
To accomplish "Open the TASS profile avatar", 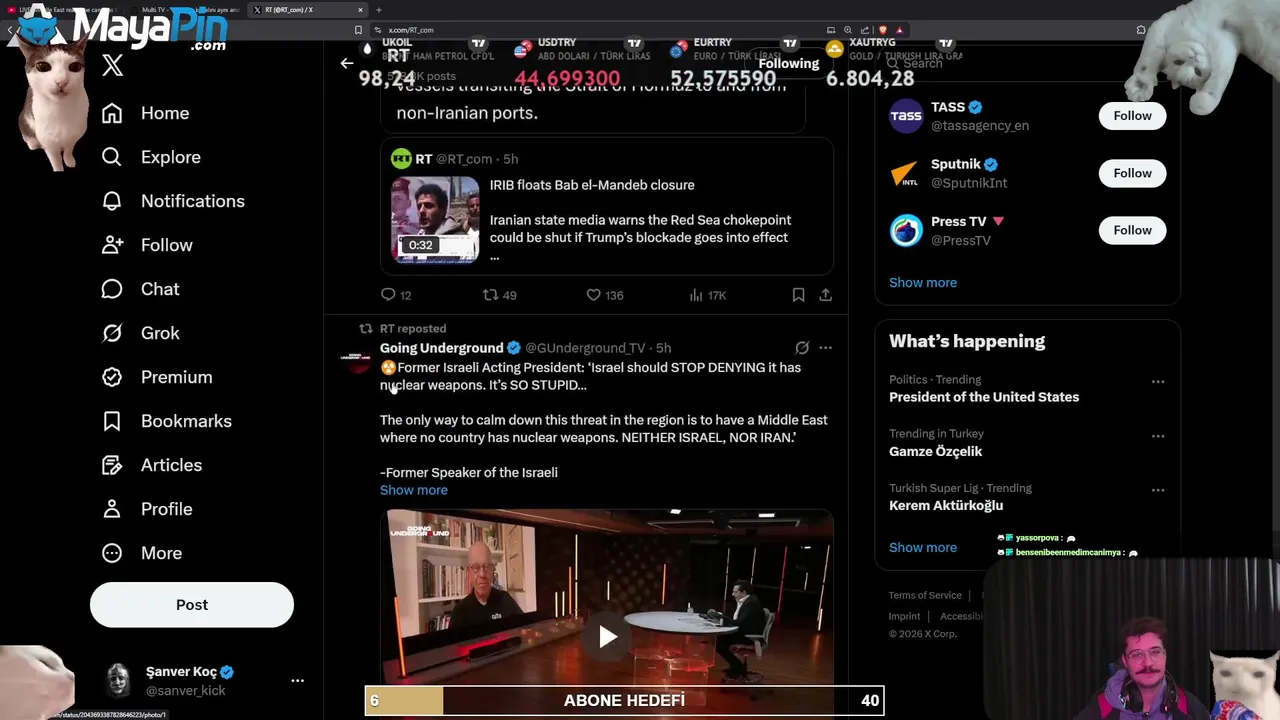I will [906, 116].
